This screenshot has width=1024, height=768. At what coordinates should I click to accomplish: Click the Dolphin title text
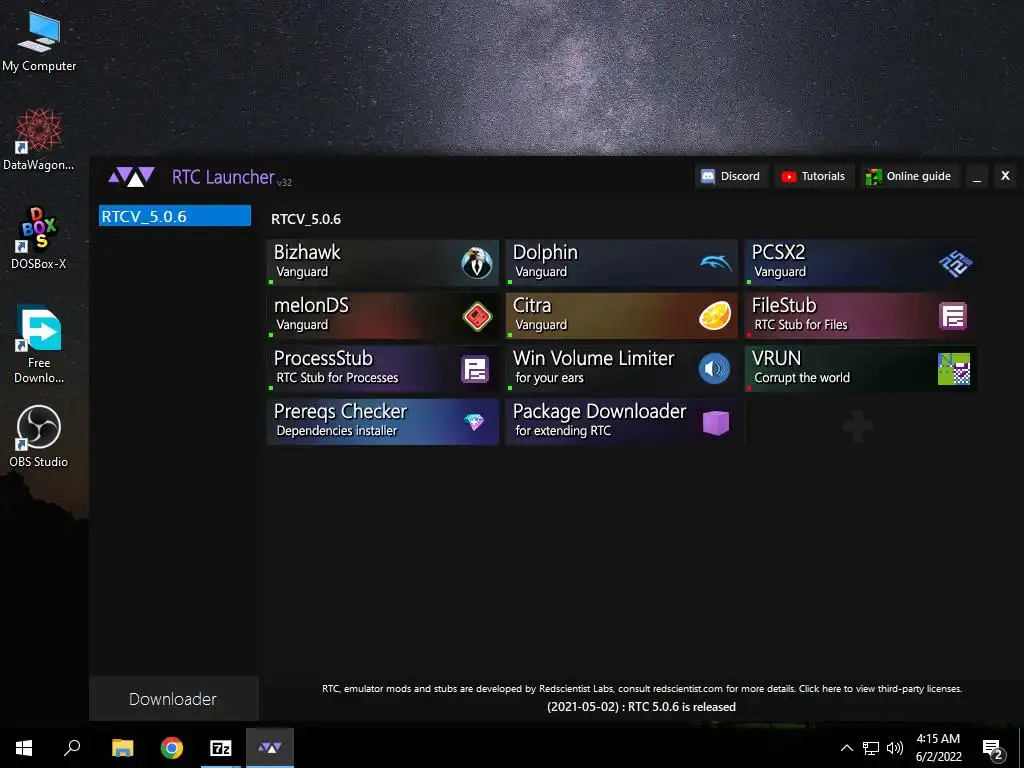click(545, 253)
